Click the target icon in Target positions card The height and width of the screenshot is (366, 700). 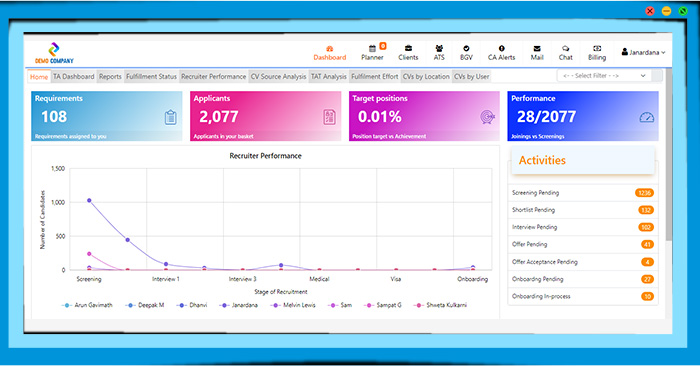488,117
